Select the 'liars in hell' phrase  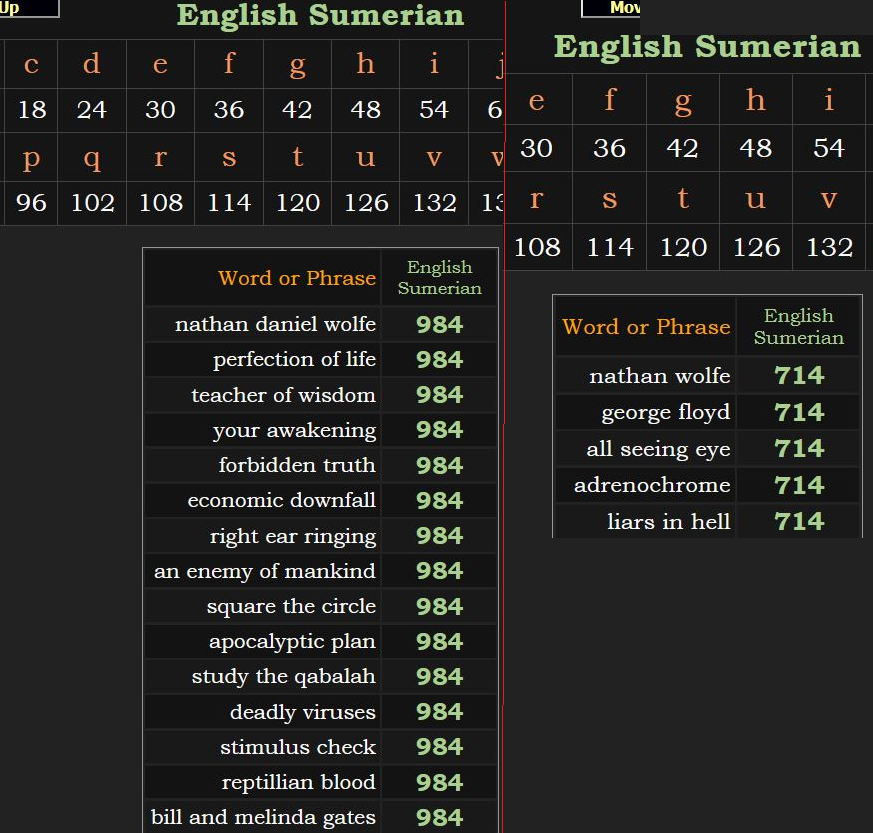tap(669, 522)
